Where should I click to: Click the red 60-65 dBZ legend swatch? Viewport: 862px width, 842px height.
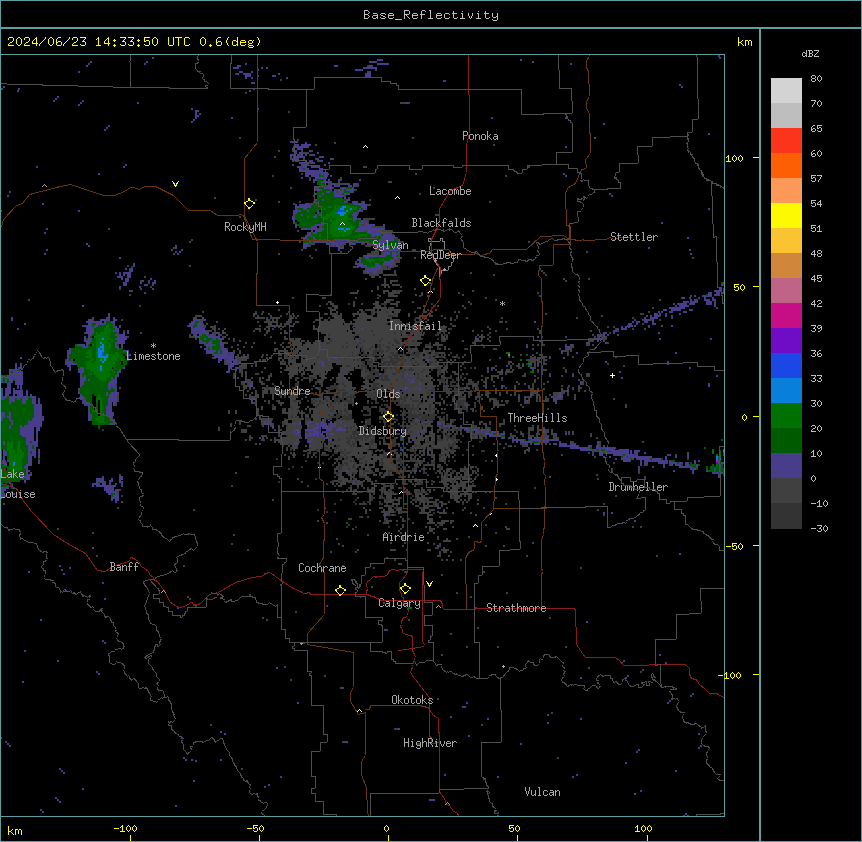click(x=786, y=140)
